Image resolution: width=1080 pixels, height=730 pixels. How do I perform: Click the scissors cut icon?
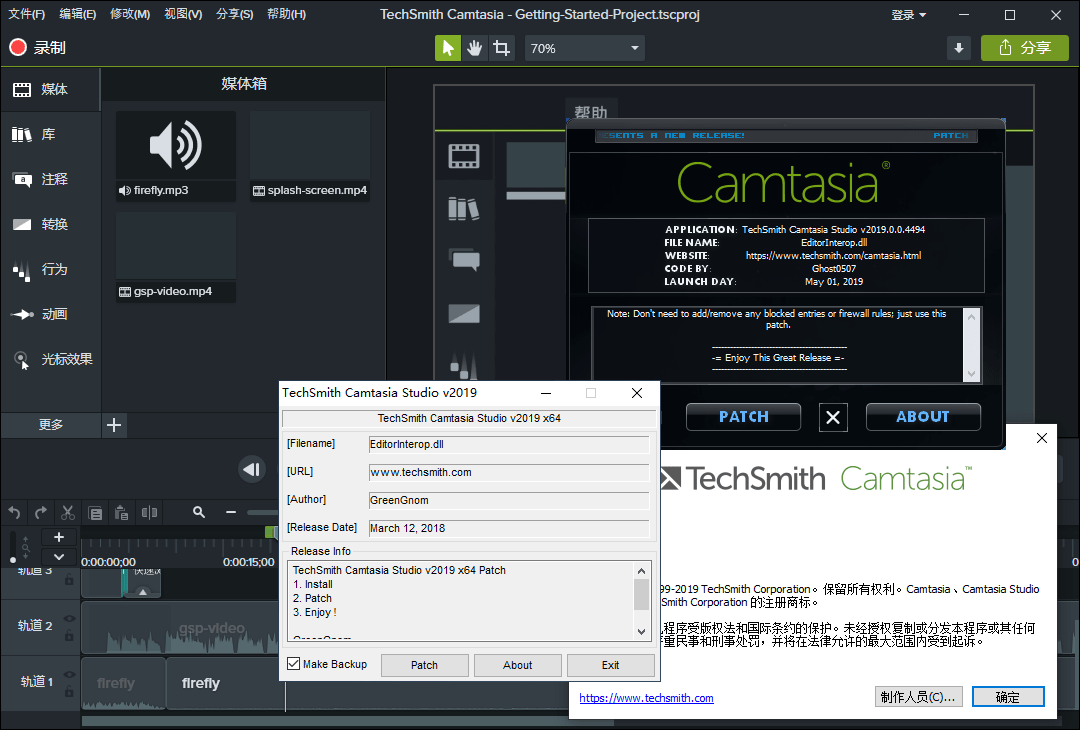click(x=68, y=512)
